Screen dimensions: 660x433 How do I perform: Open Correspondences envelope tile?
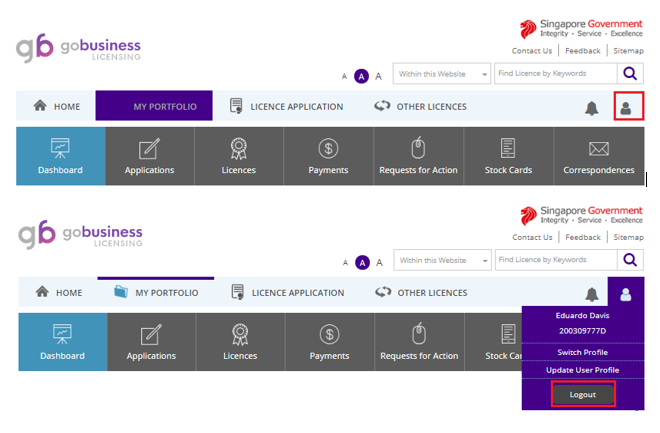(x=599, y=156)
